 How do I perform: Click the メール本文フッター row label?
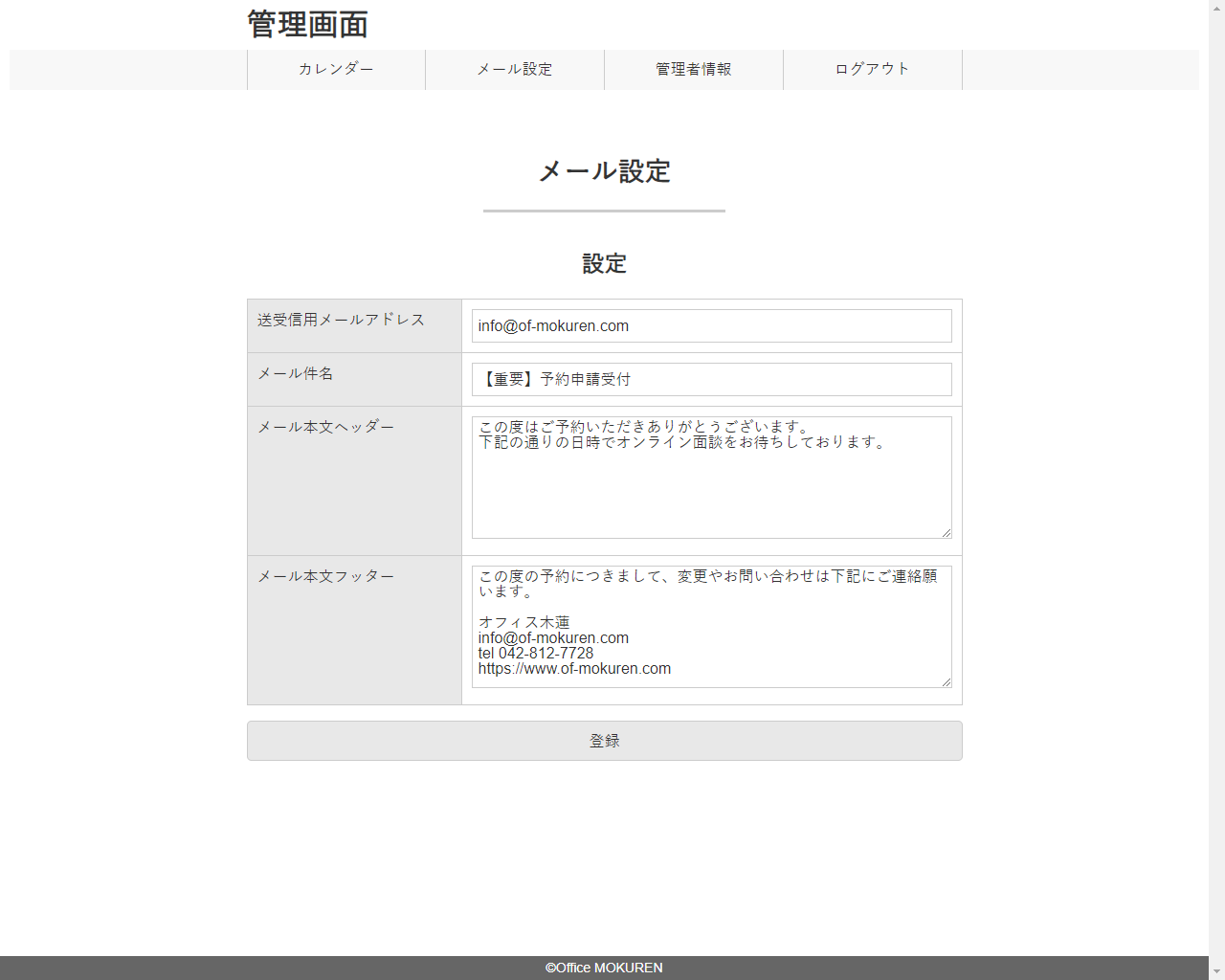click(325, 576)
